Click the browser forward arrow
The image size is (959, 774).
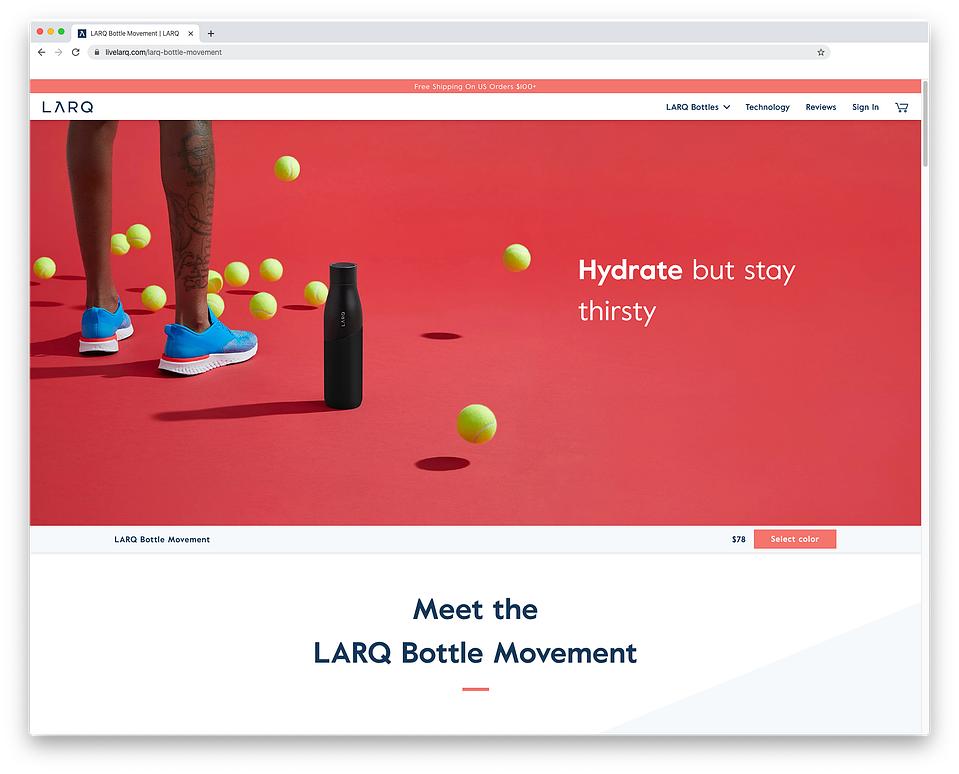coord(59,53)
